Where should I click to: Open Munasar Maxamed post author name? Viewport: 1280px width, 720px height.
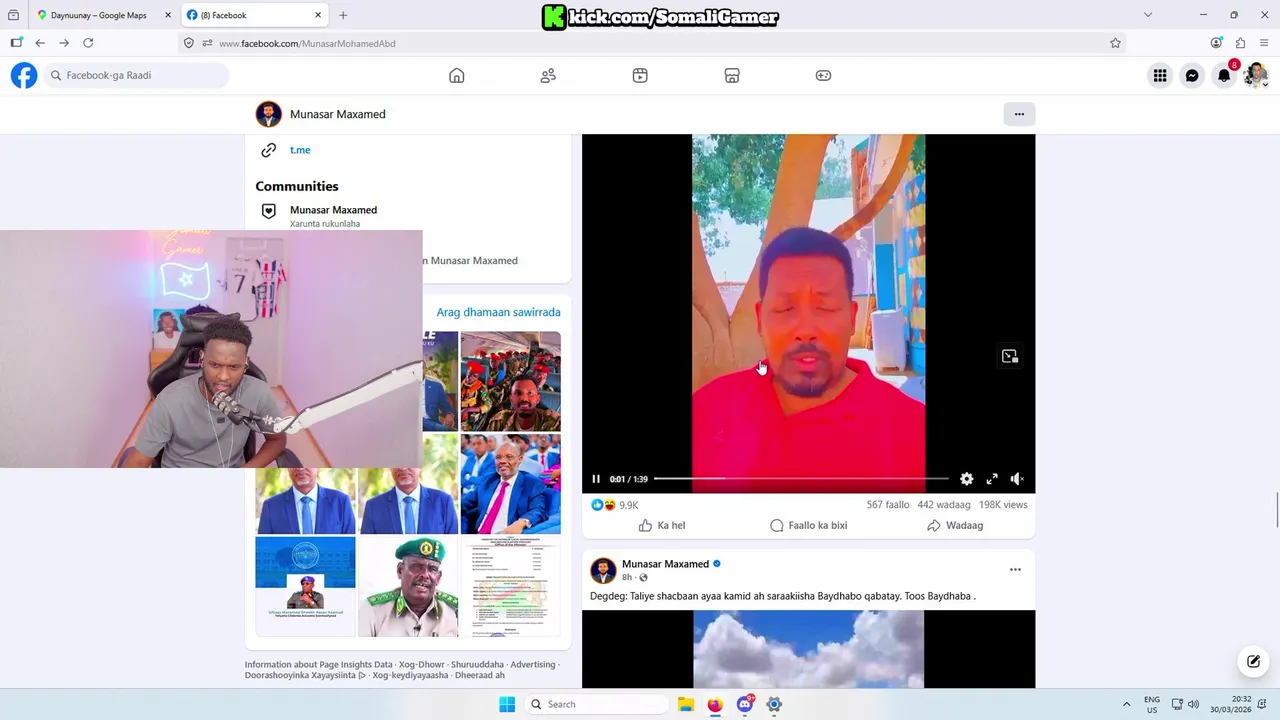[665, 564]
